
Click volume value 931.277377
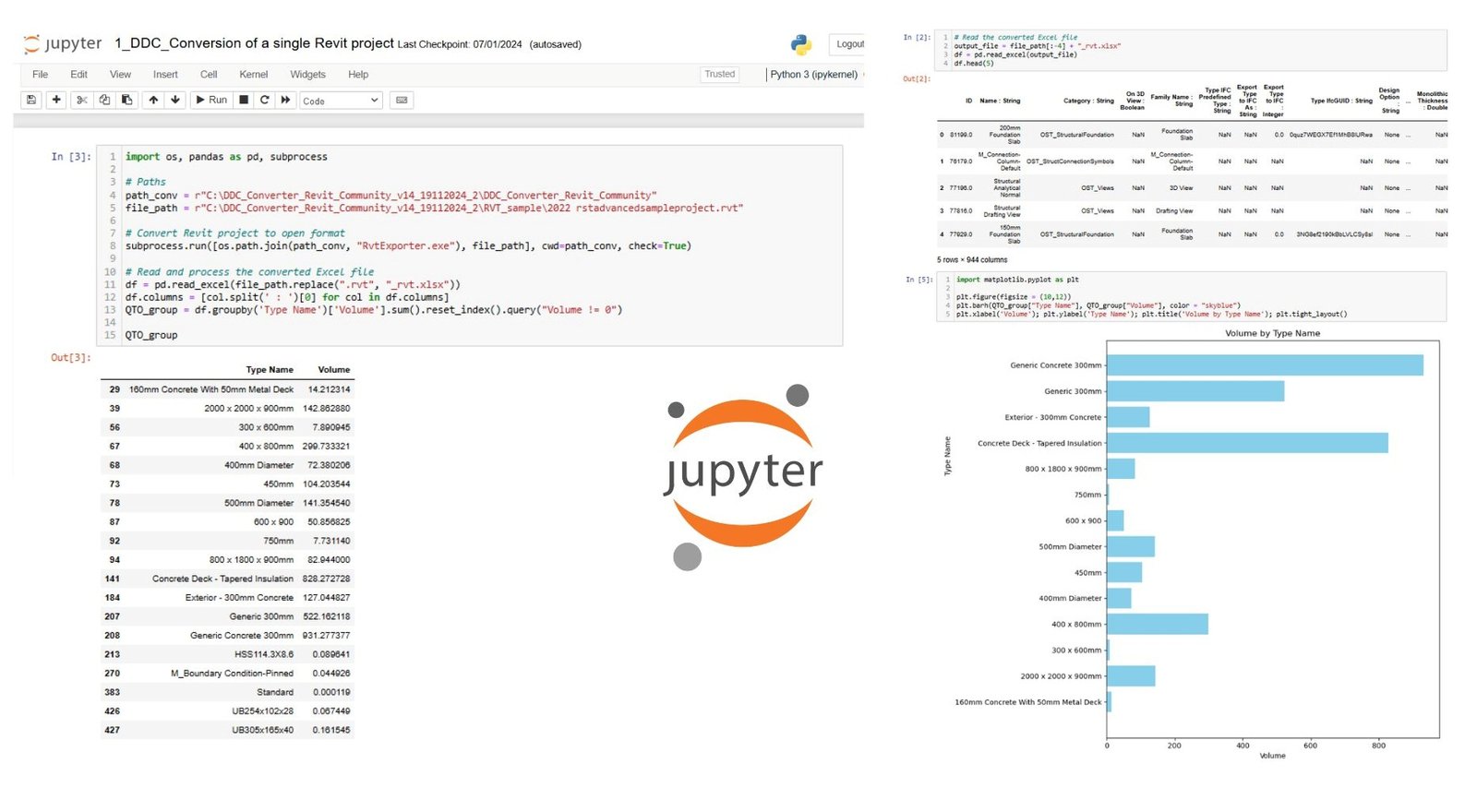[x=326, y=635]
